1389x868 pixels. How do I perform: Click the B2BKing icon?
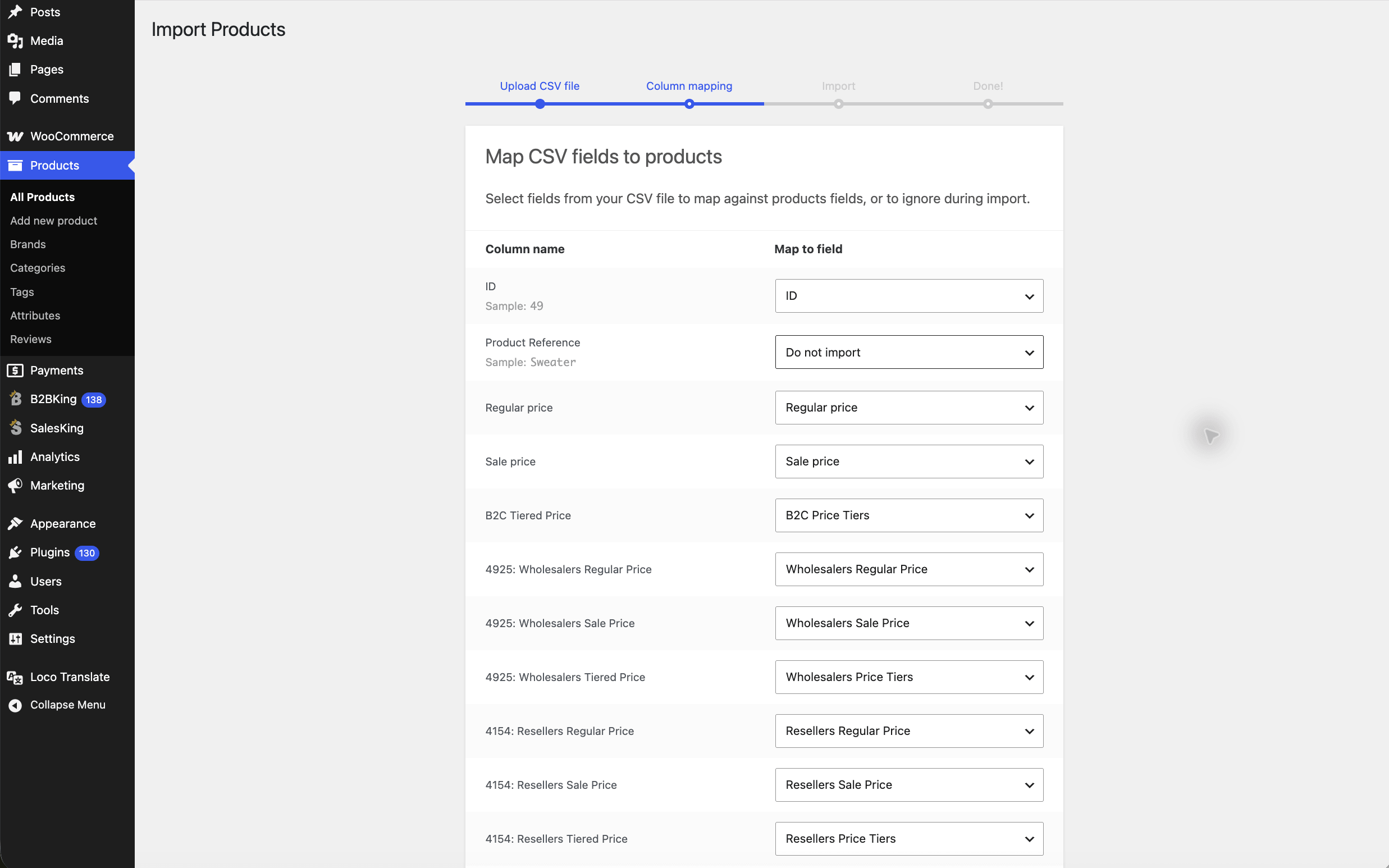coord(16,399)
